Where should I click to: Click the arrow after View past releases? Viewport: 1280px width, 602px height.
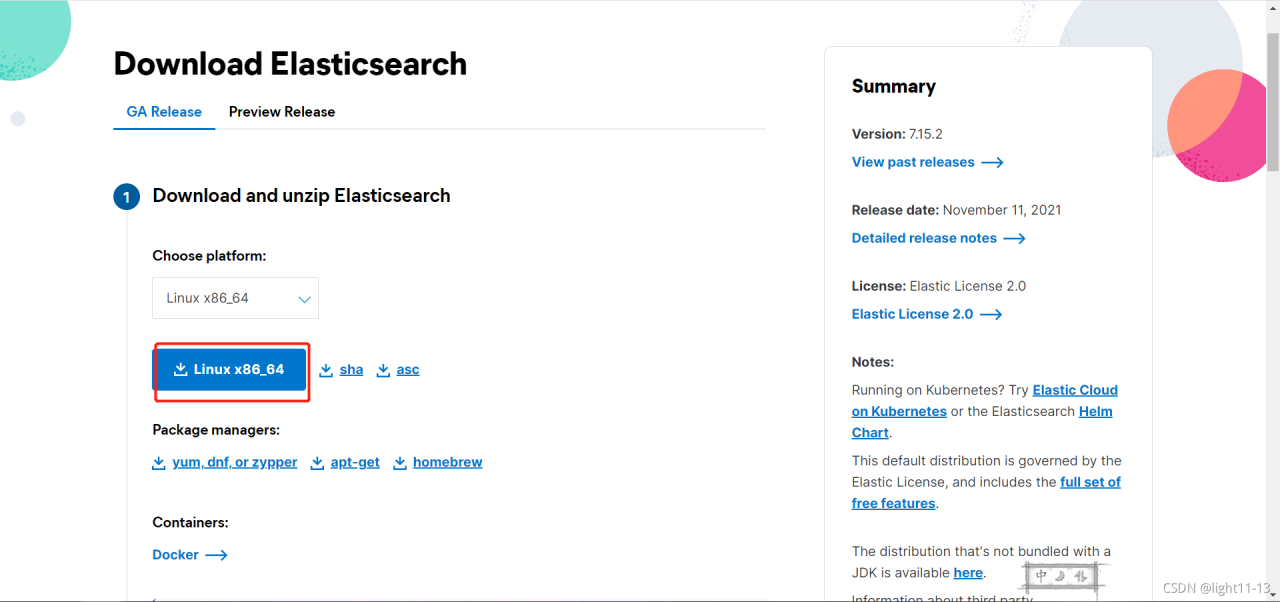click(992, 162)
